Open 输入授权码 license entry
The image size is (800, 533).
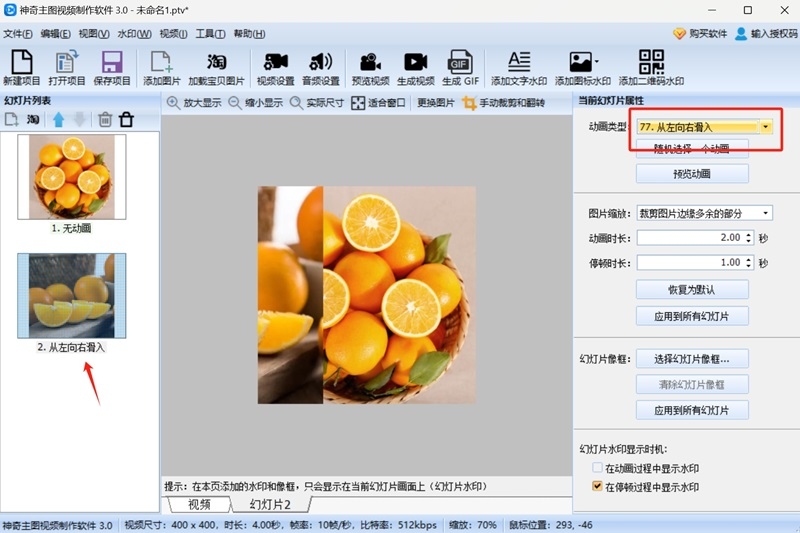pyautogui.click(x=766, y=34)
